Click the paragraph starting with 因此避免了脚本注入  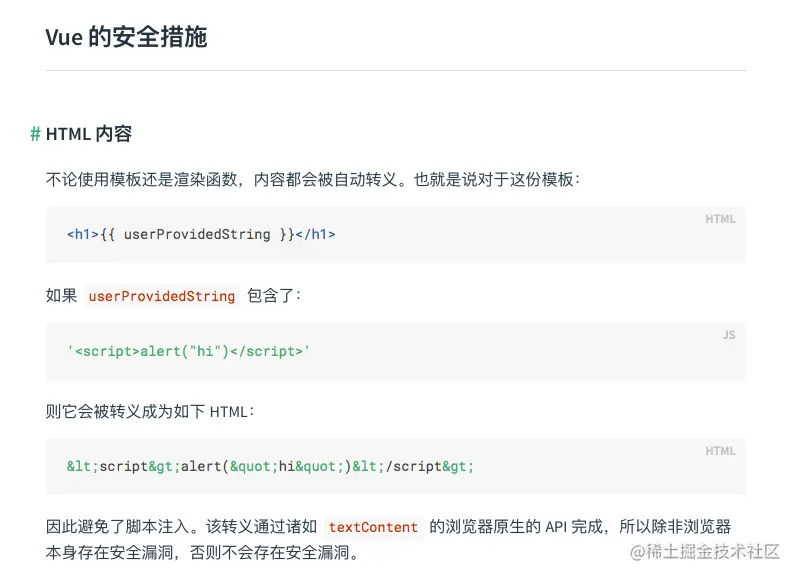coord(182,527)
